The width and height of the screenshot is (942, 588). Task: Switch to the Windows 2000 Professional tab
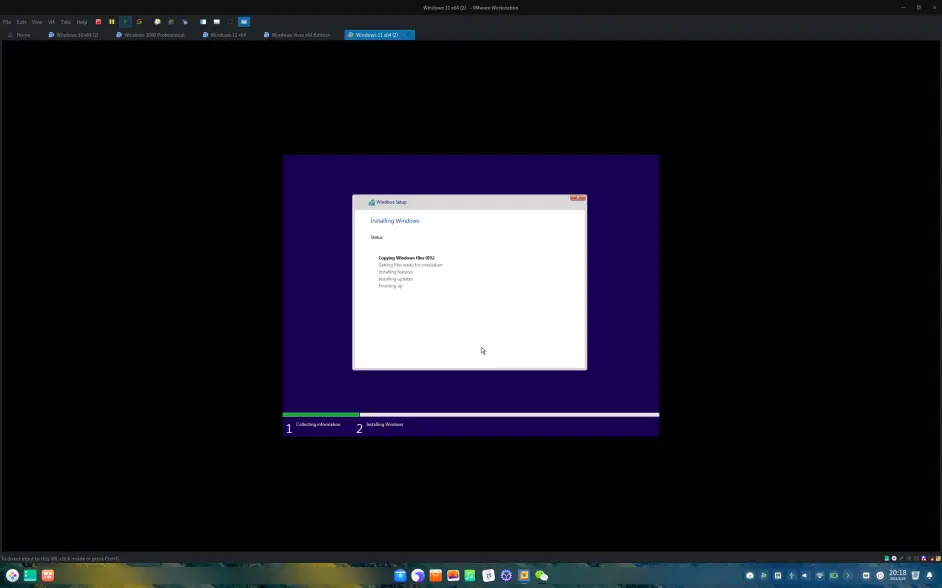pos(150,35)
